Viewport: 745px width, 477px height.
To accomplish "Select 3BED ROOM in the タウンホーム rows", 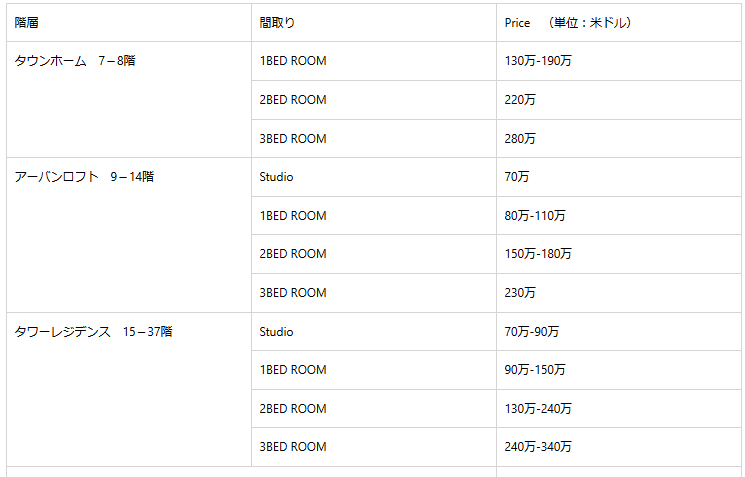I will point(293,139).
